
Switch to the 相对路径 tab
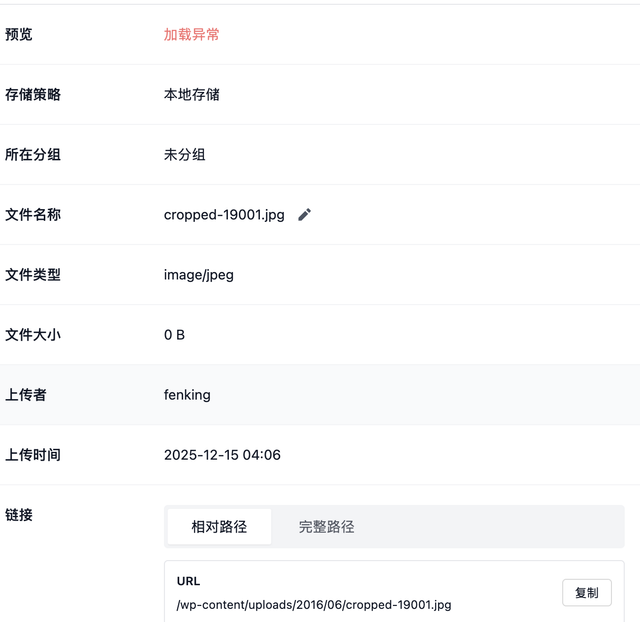click(x=219, y=526)
